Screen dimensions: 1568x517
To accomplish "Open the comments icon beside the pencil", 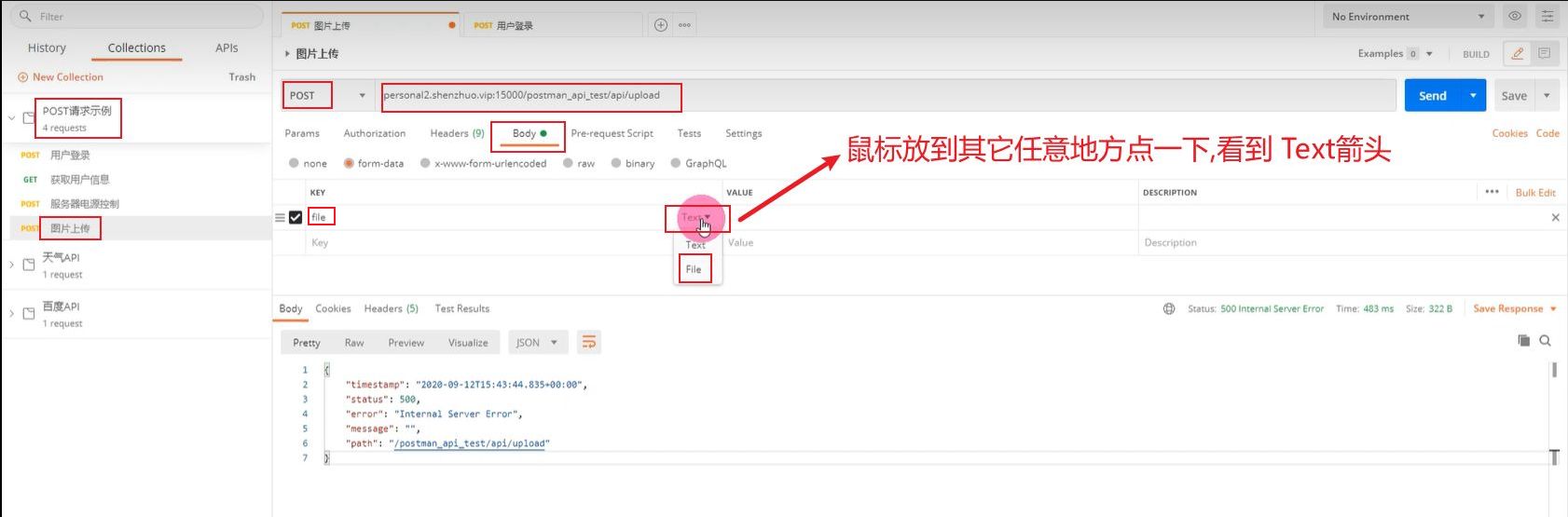I will click(1544, 54).
